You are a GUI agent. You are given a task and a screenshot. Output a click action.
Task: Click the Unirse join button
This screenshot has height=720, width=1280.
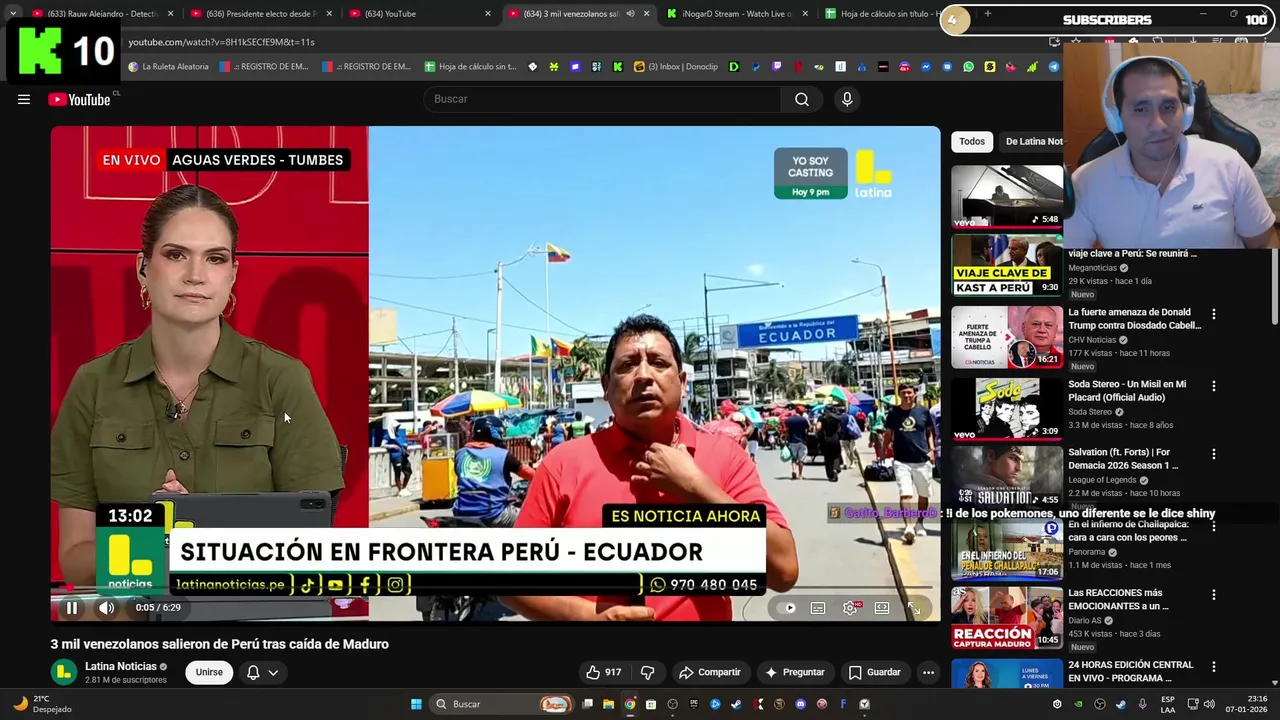tap(209, 672)
